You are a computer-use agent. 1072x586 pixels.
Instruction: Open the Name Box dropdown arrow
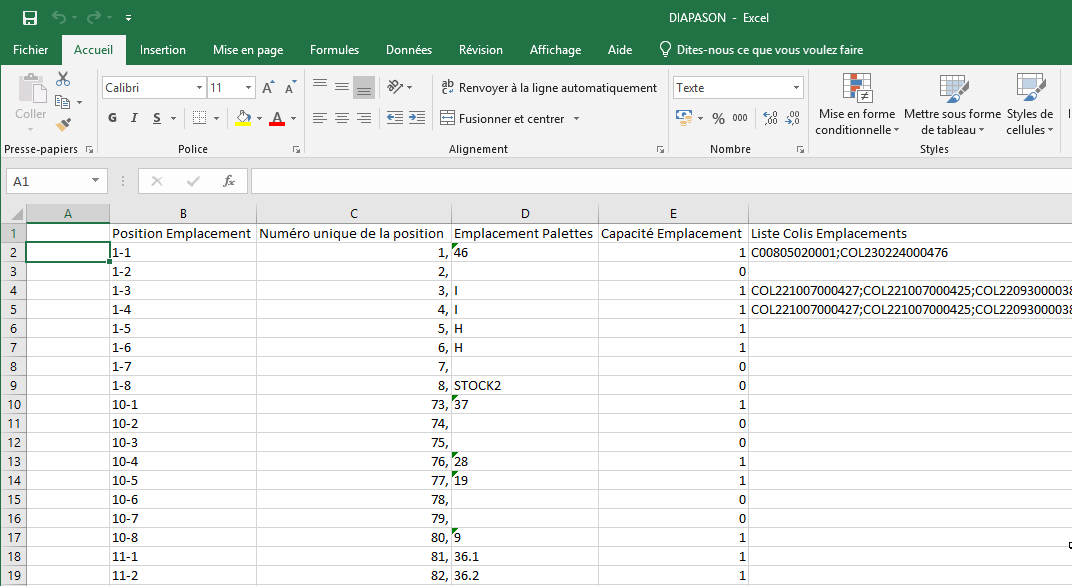[x=96, y=181]
